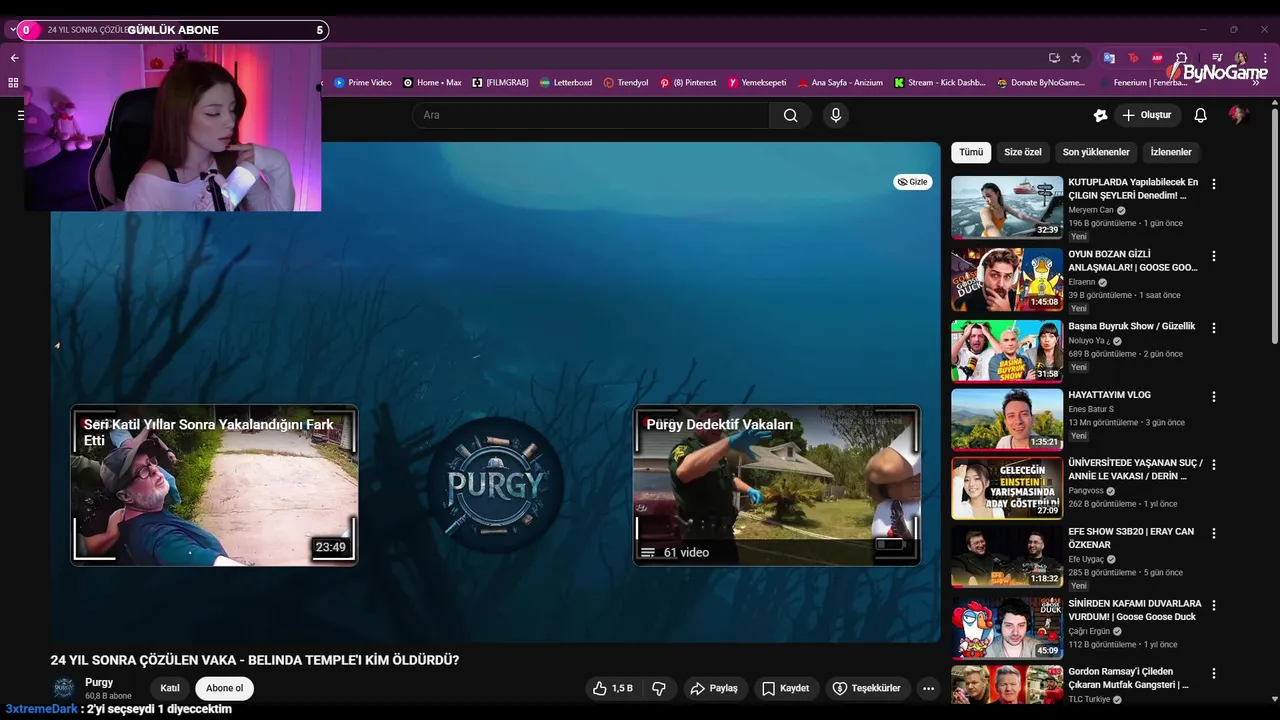Open EFE SHOW S3B20 thumbnail
This screenshot has height=720, width=1280.
pyautogui.click(x=1007, y=556)
